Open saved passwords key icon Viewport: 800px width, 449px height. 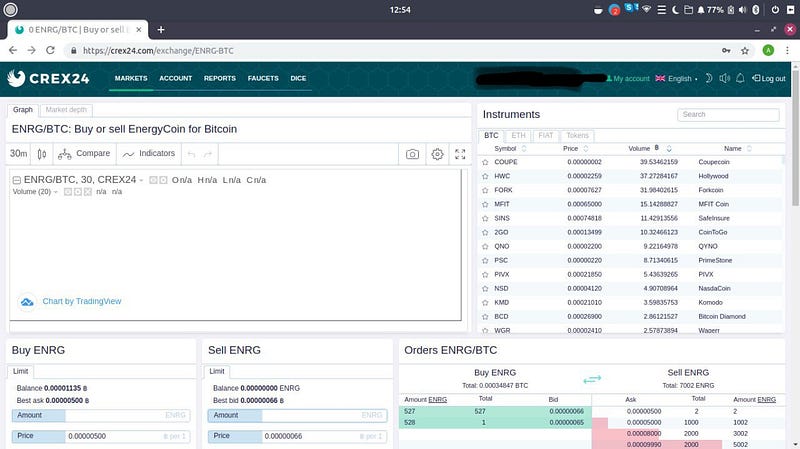[726, 51]
